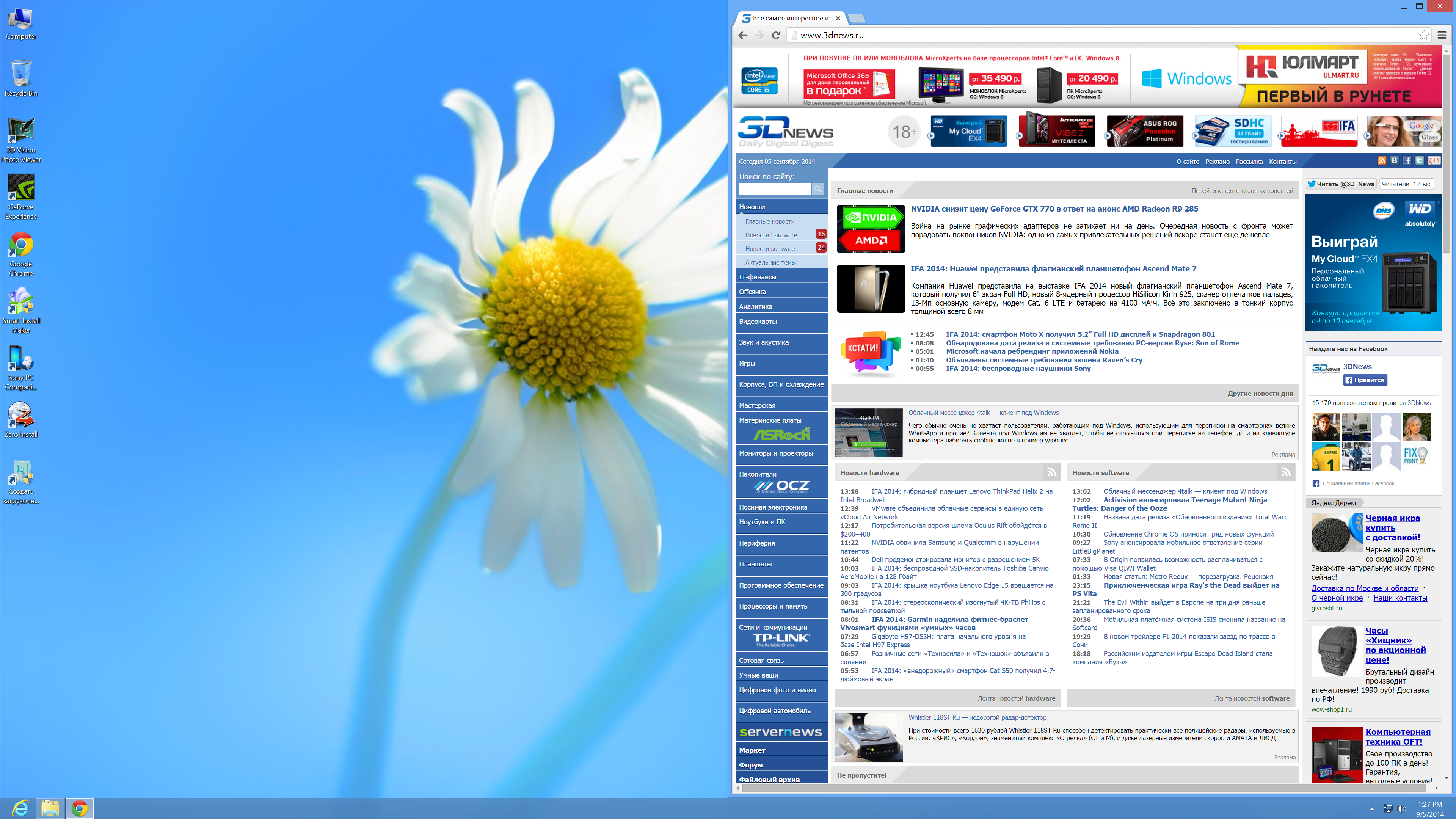
Task: Click Читать @3D_News Twitter button
Action: (x=1341, y=184)
